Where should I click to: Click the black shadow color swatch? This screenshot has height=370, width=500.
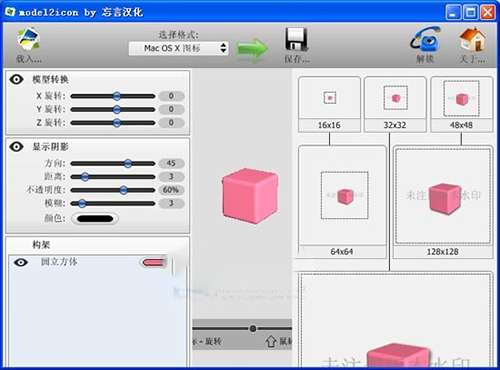(95, 219)
